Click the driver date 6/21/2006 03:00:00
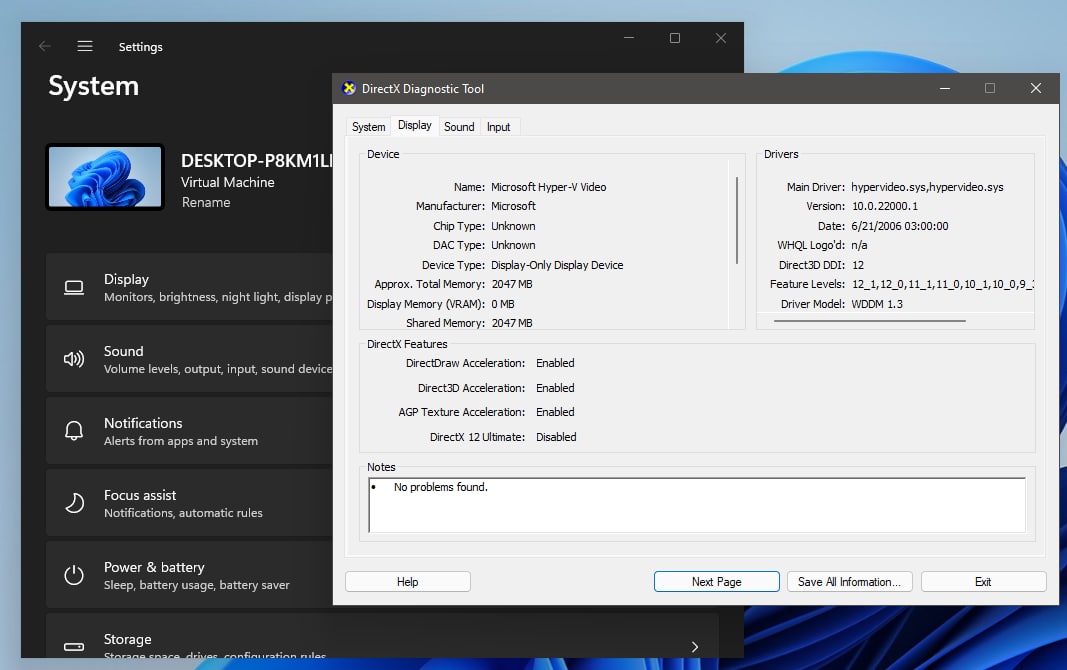Viewport: 1067px width, 670px height. [900, 226]
